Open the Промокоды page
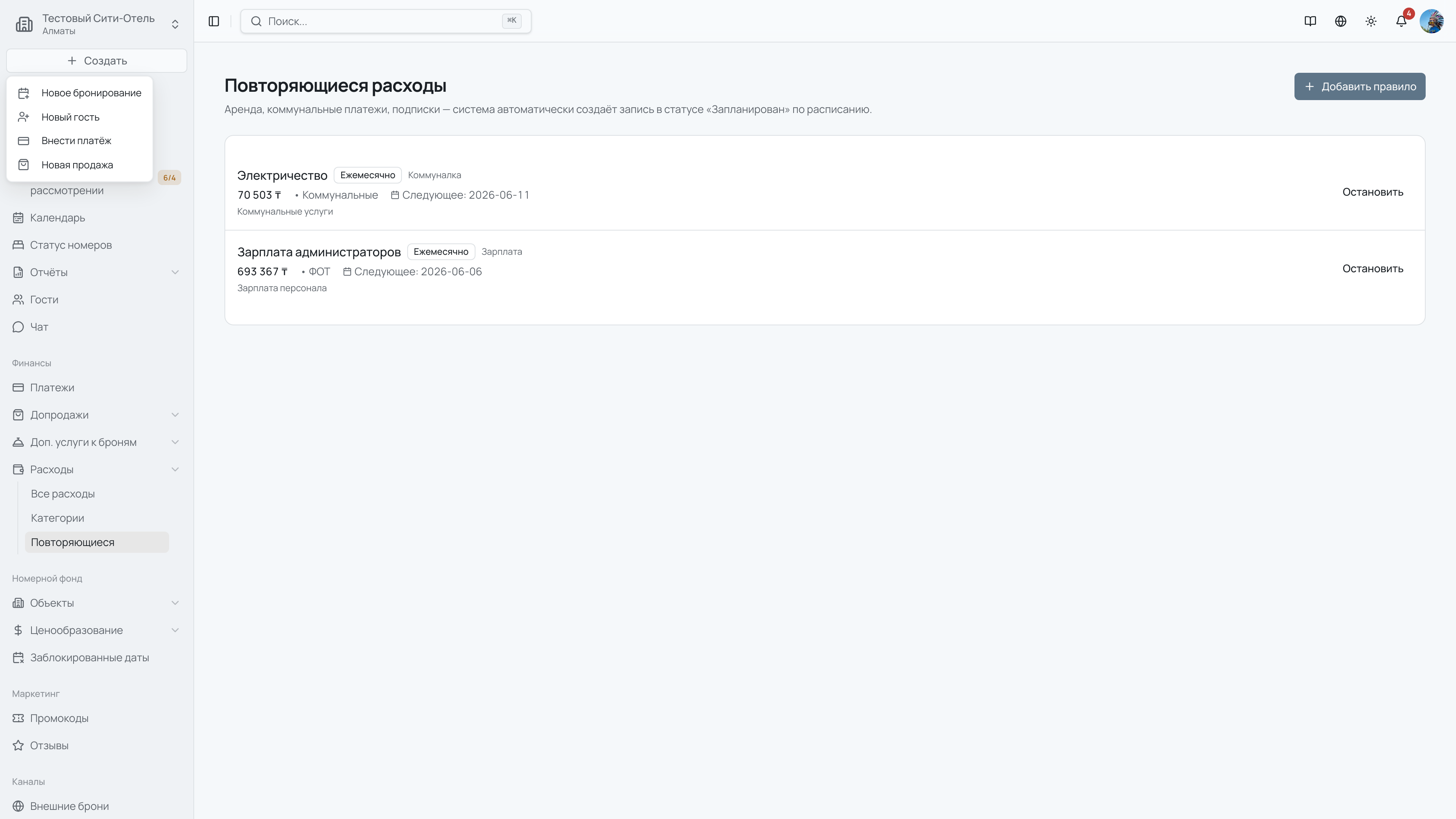The width and height of the screenshot is (1456, 819). 97,719
